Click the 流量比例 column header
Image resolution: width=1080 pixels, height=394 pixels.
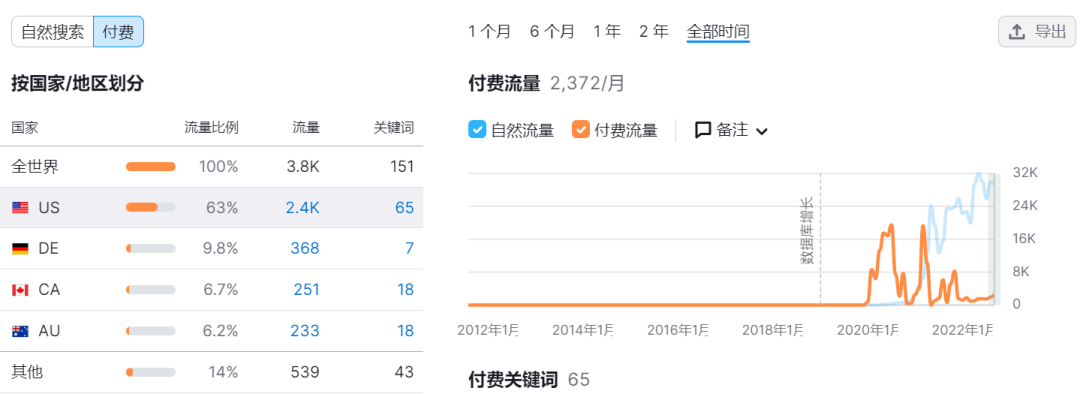(211, 128)
